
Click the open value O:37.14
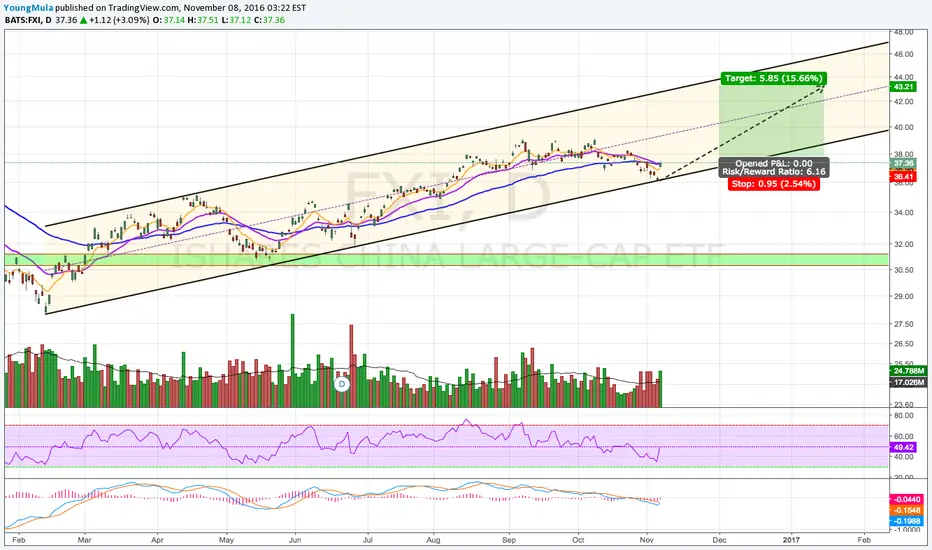pos(169,20)
